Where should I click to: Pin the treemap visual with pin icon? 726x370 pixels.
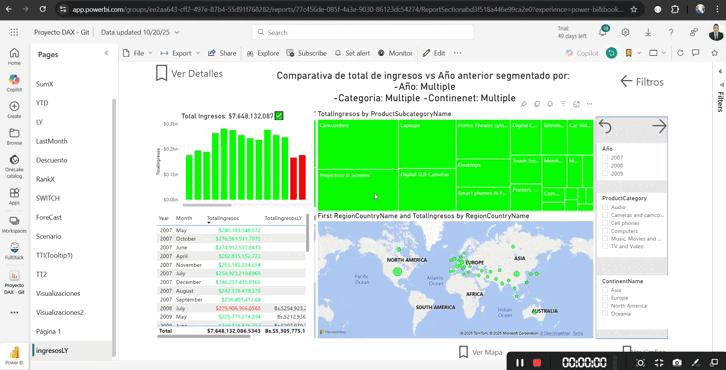coord(524,104)
